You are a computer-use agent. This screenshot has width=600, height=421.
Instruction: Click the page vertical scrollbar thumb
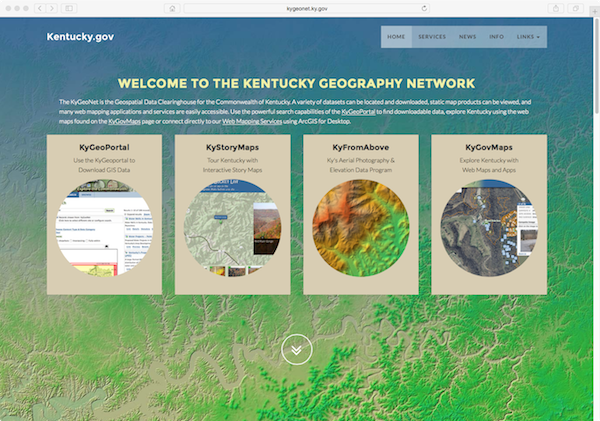[597, 65]
